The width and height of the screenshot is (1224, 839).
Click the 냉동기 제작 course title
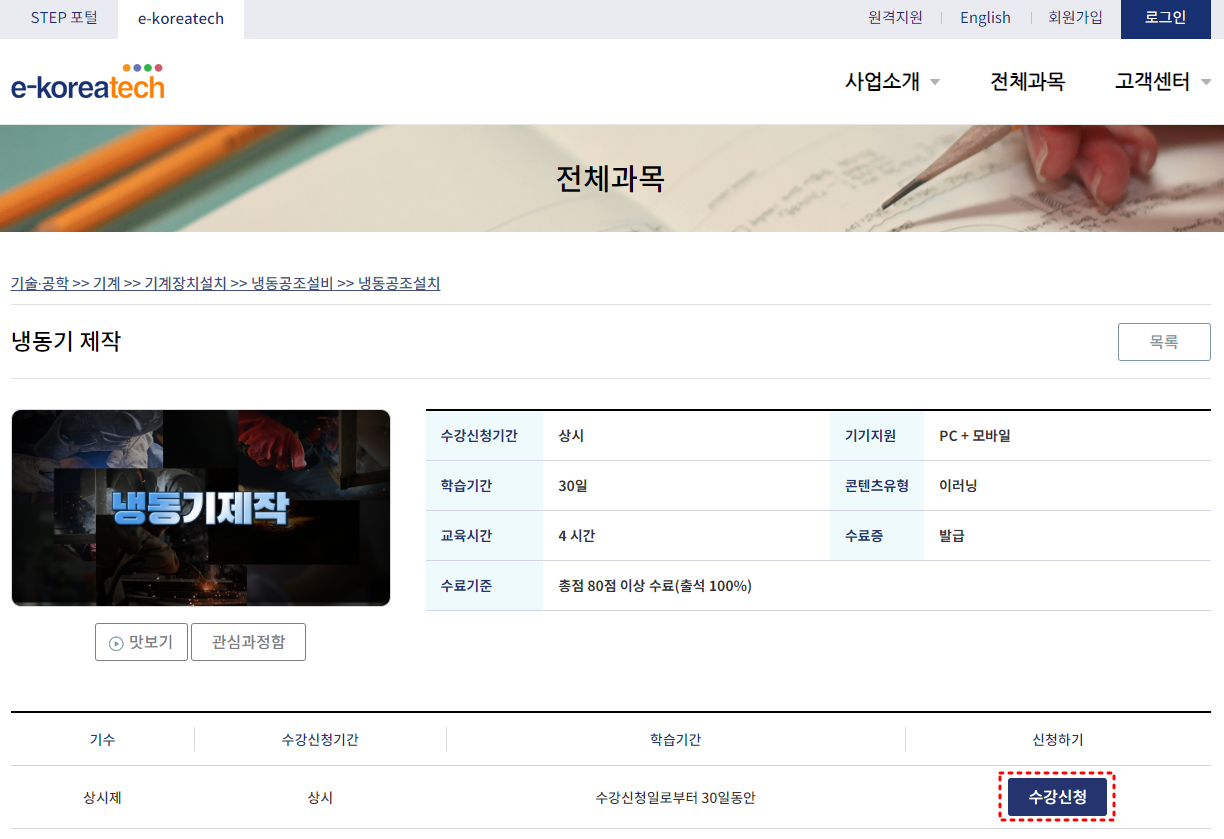coord(66,341)
